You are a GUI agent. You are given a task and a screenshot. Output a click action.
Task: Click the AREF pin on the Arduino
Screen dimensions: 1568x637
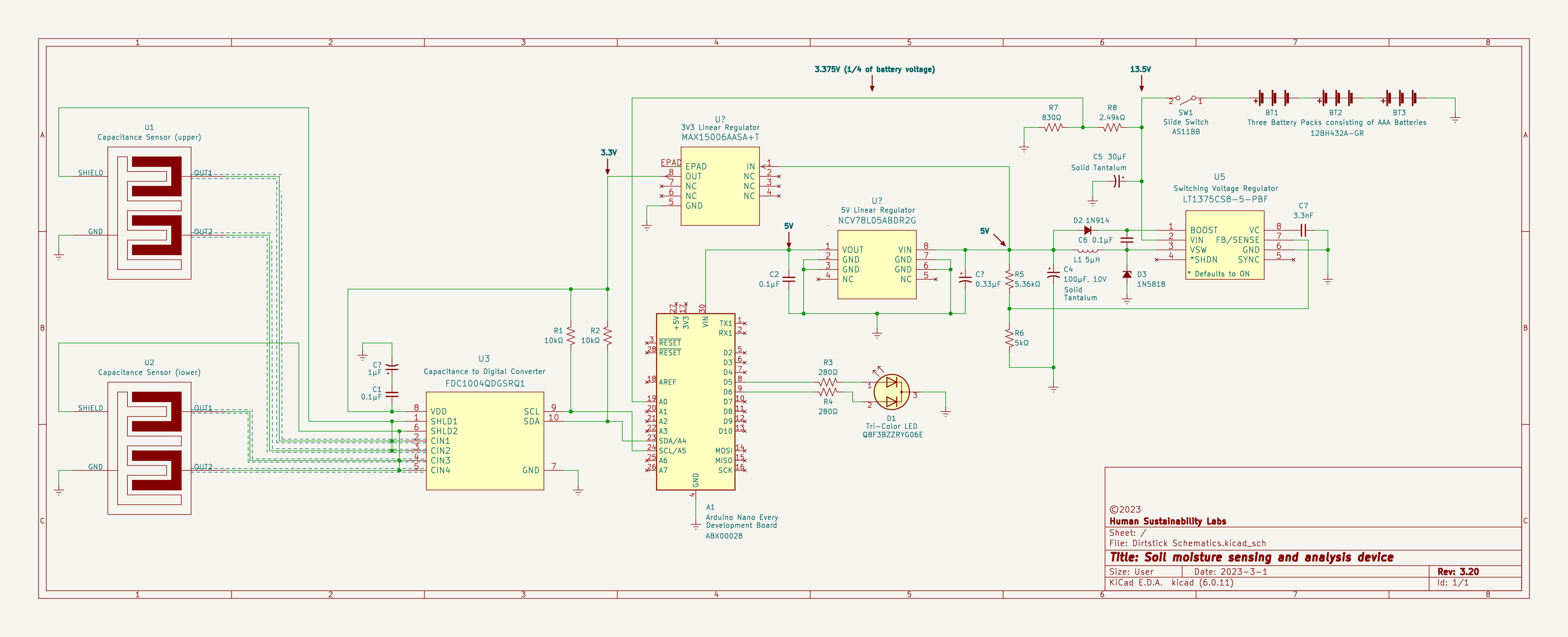click(667, 382)
